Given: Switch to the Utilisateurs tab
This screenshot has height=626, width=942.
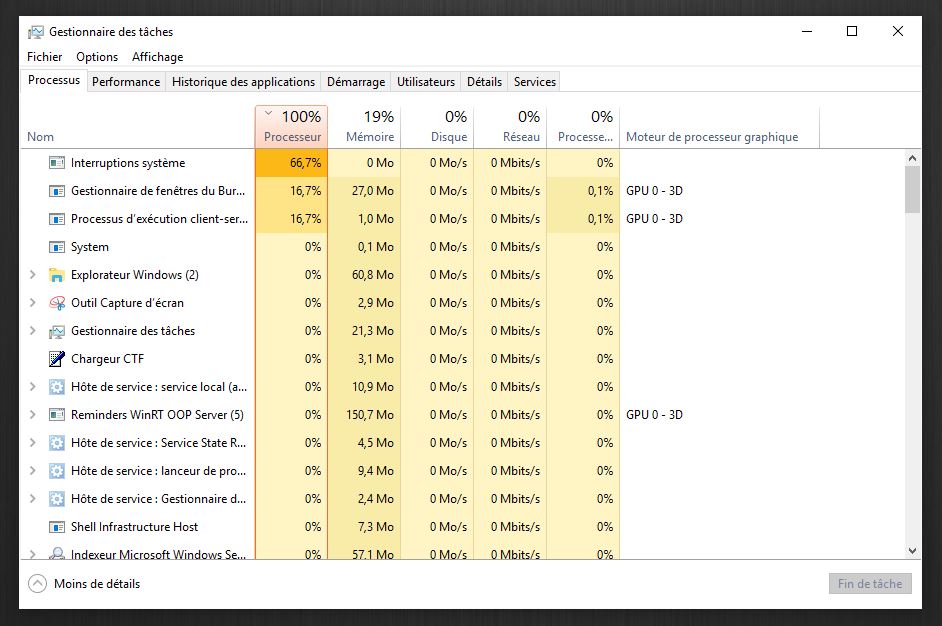Looking at the screenshot, I should click(426, 82).
